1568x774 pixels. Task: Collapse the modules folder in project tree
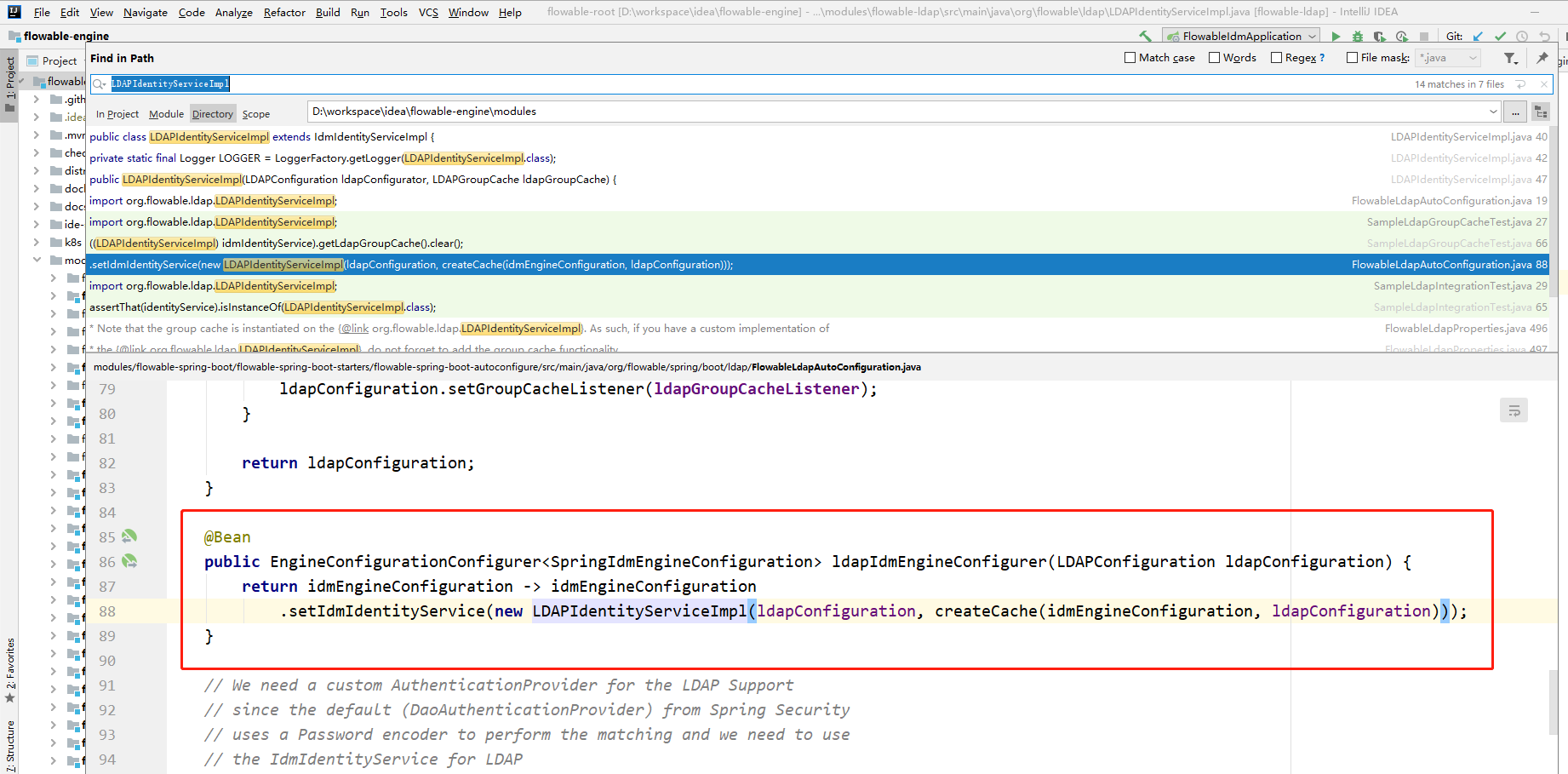36,261
